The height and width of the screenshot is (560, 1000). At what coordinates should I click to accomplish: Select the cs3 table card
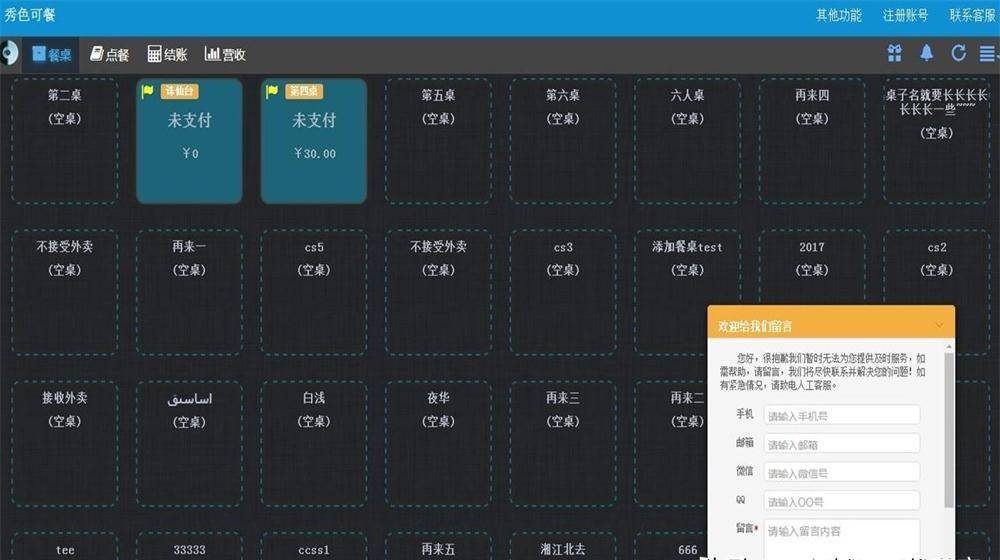562,292
